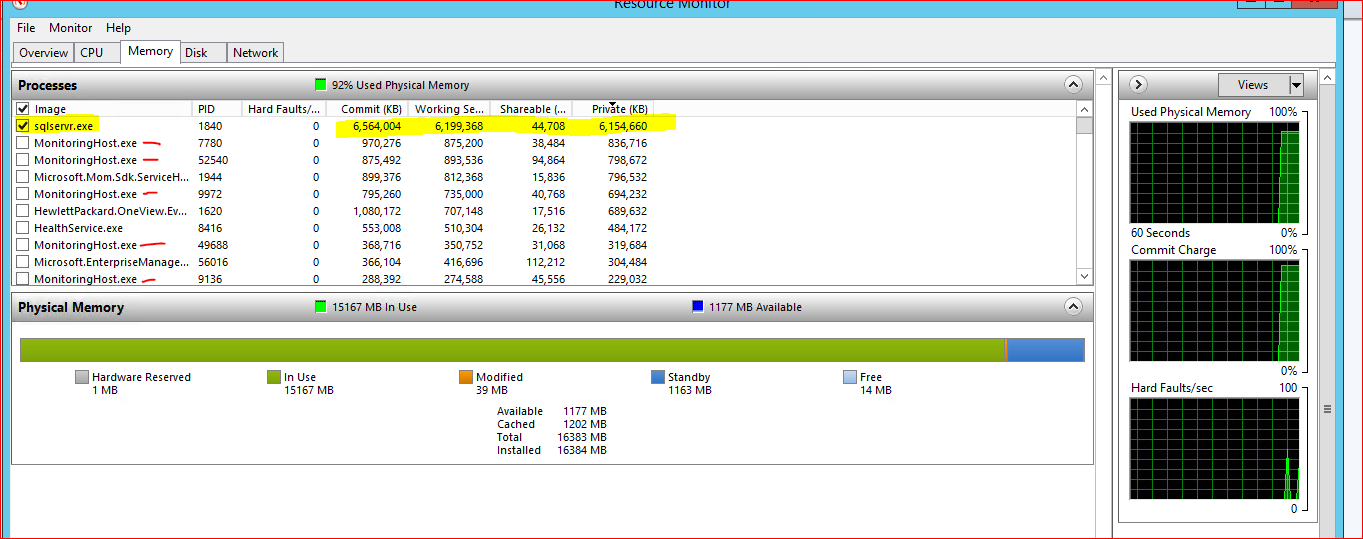Image resolution: width=1363 pixels, height=539 pixels.
Task: Uncheck the sqlservr.exe process checkbox
Action: [x=23, y=126]
